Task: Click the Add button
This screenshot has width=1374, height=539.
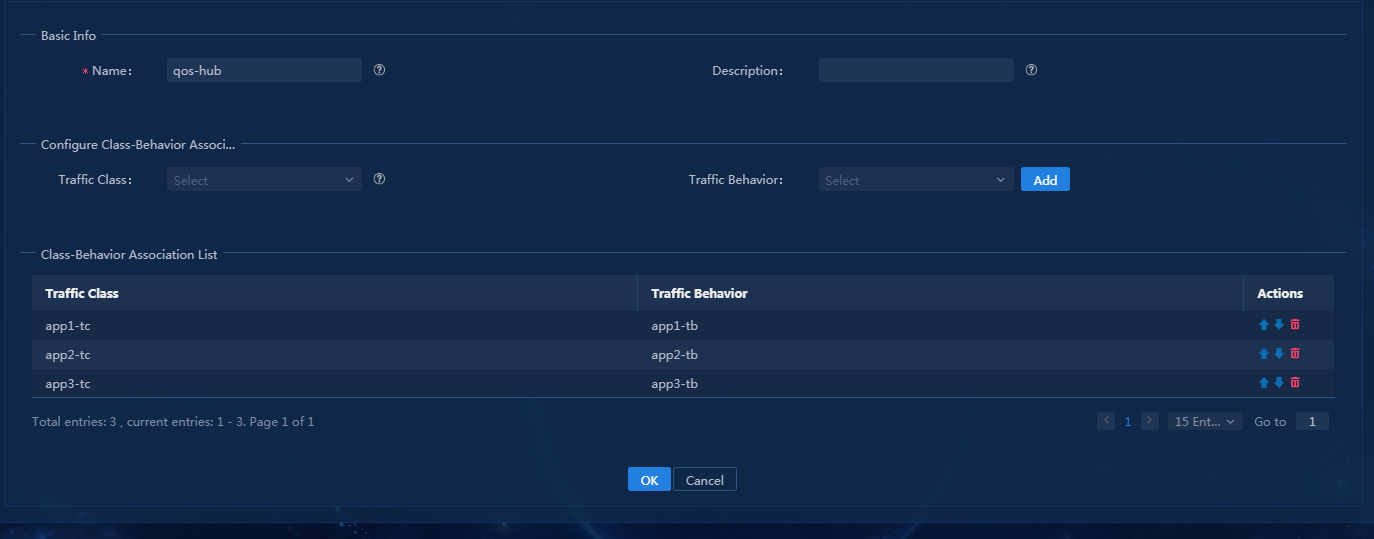Action: 1045,180
